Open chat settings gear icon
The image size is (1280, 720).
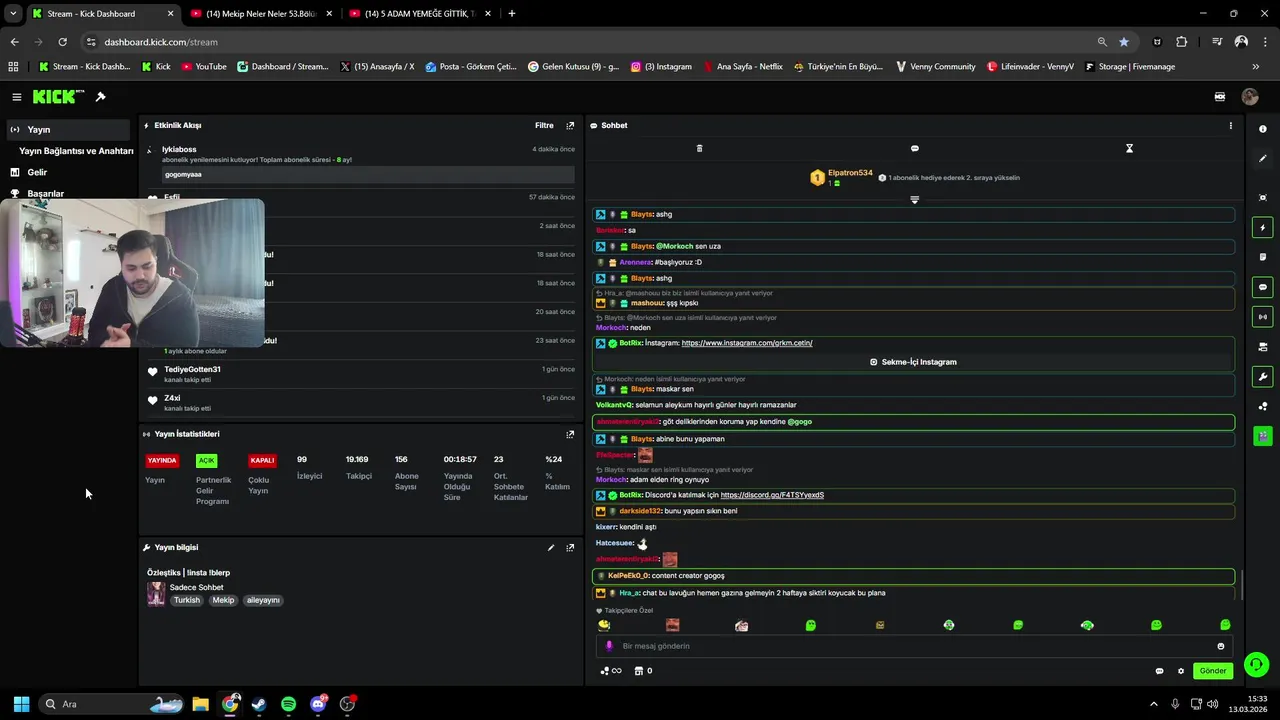pos(1180,671)
